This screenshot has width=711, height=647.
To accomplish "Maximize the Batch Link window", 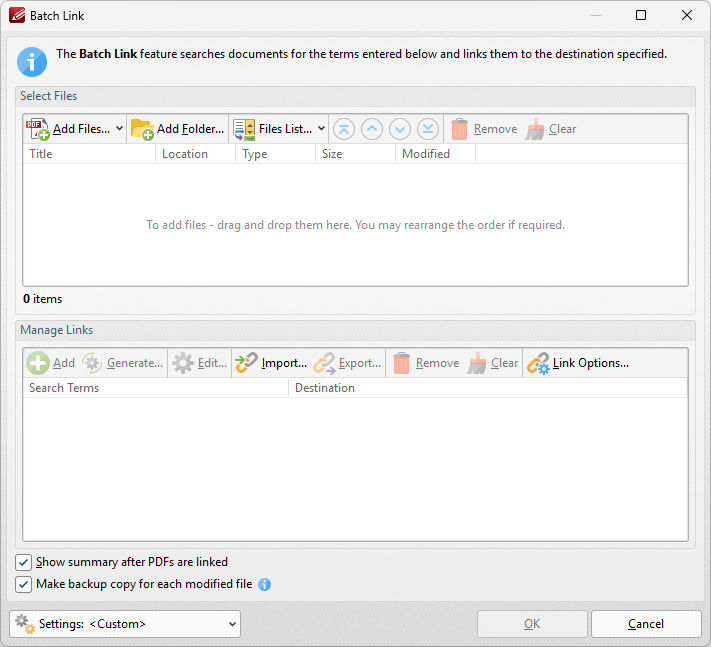I will (641, 15).
